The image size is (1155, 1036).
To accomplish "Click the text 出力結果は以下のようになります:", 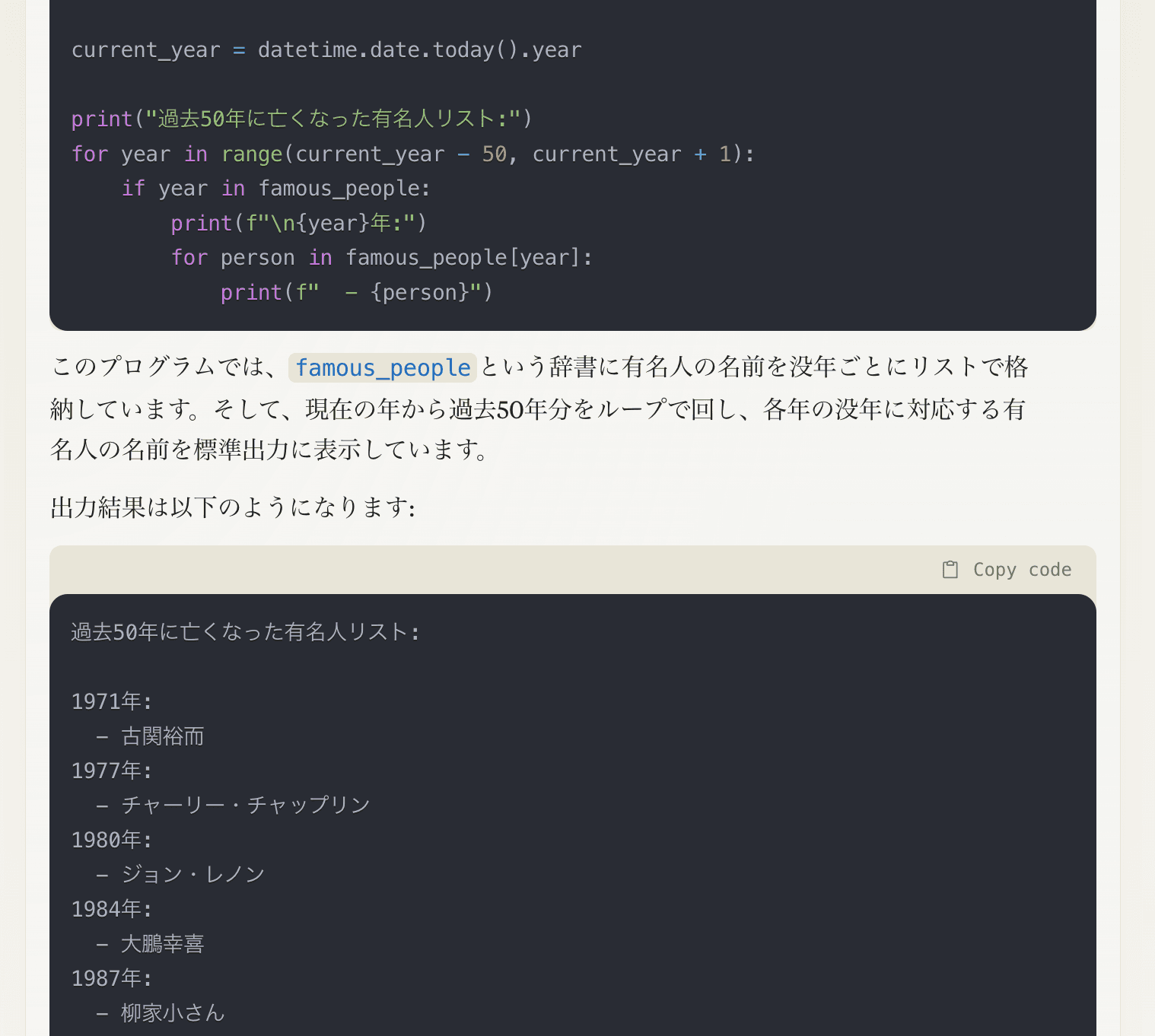I will click(x=233, y=507).
